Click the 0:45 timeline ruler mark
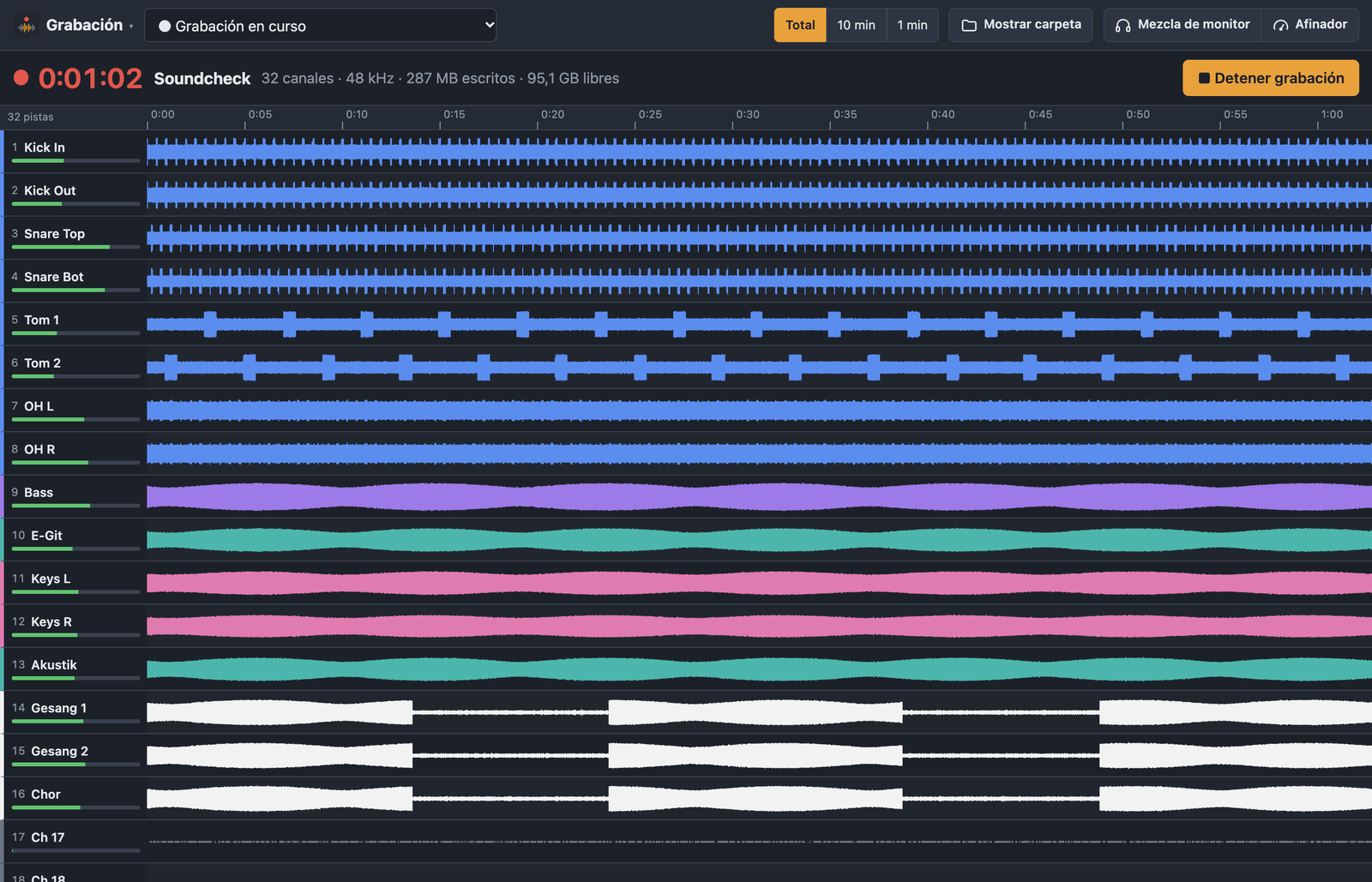 1040,114
